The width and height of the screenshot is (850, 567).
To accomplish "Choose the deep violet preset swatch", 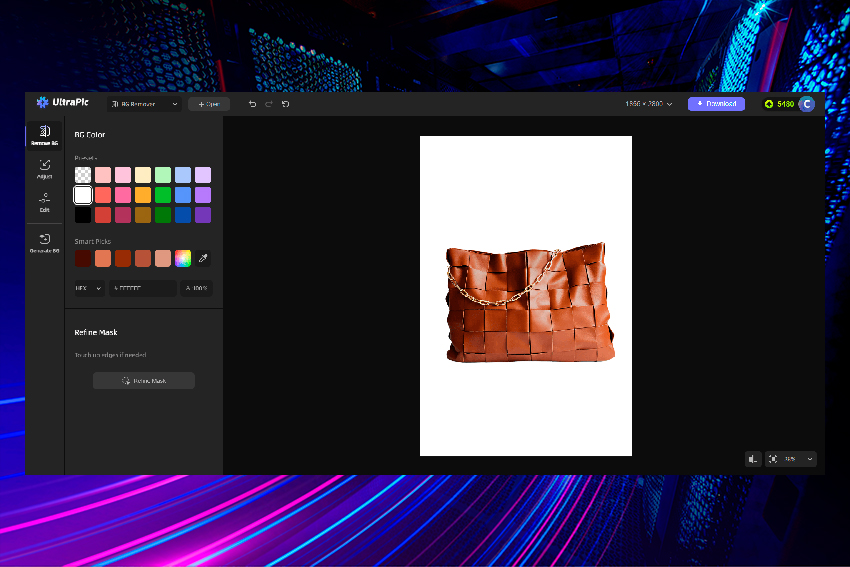I will 203,215.
